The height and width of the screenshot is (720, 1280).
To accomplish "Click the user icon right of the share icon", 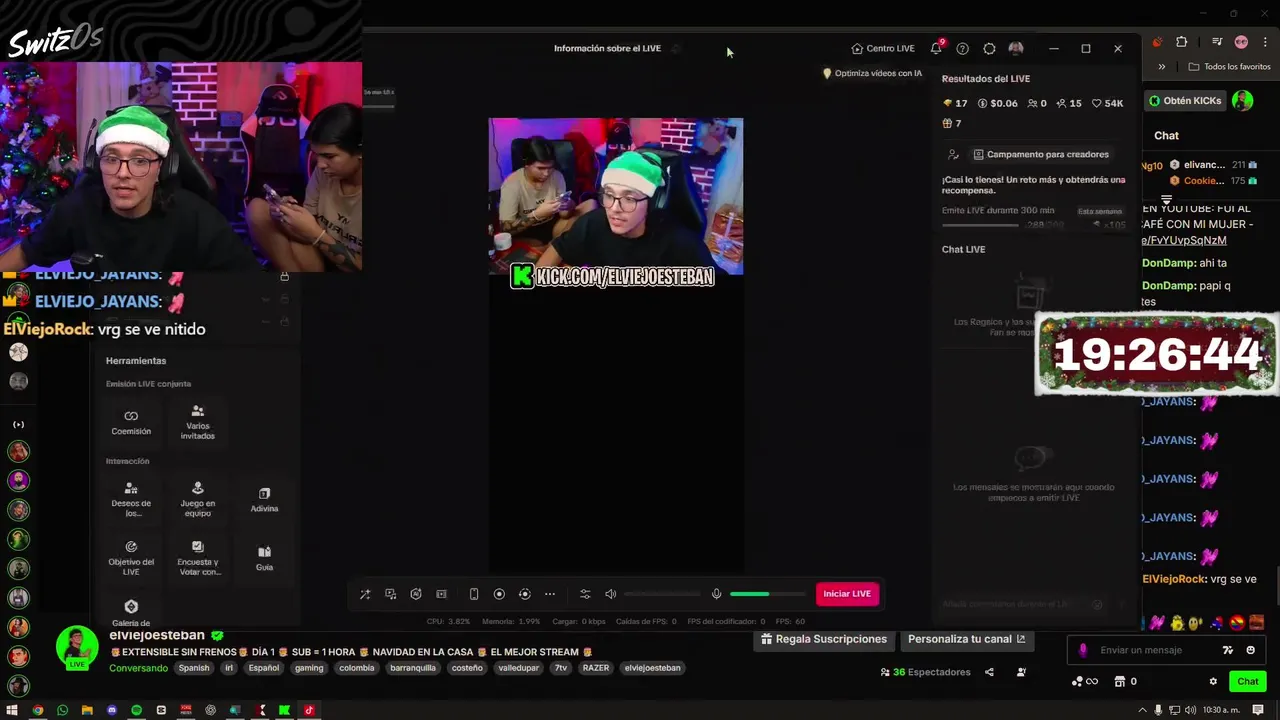I will [x=1021, y=672].
